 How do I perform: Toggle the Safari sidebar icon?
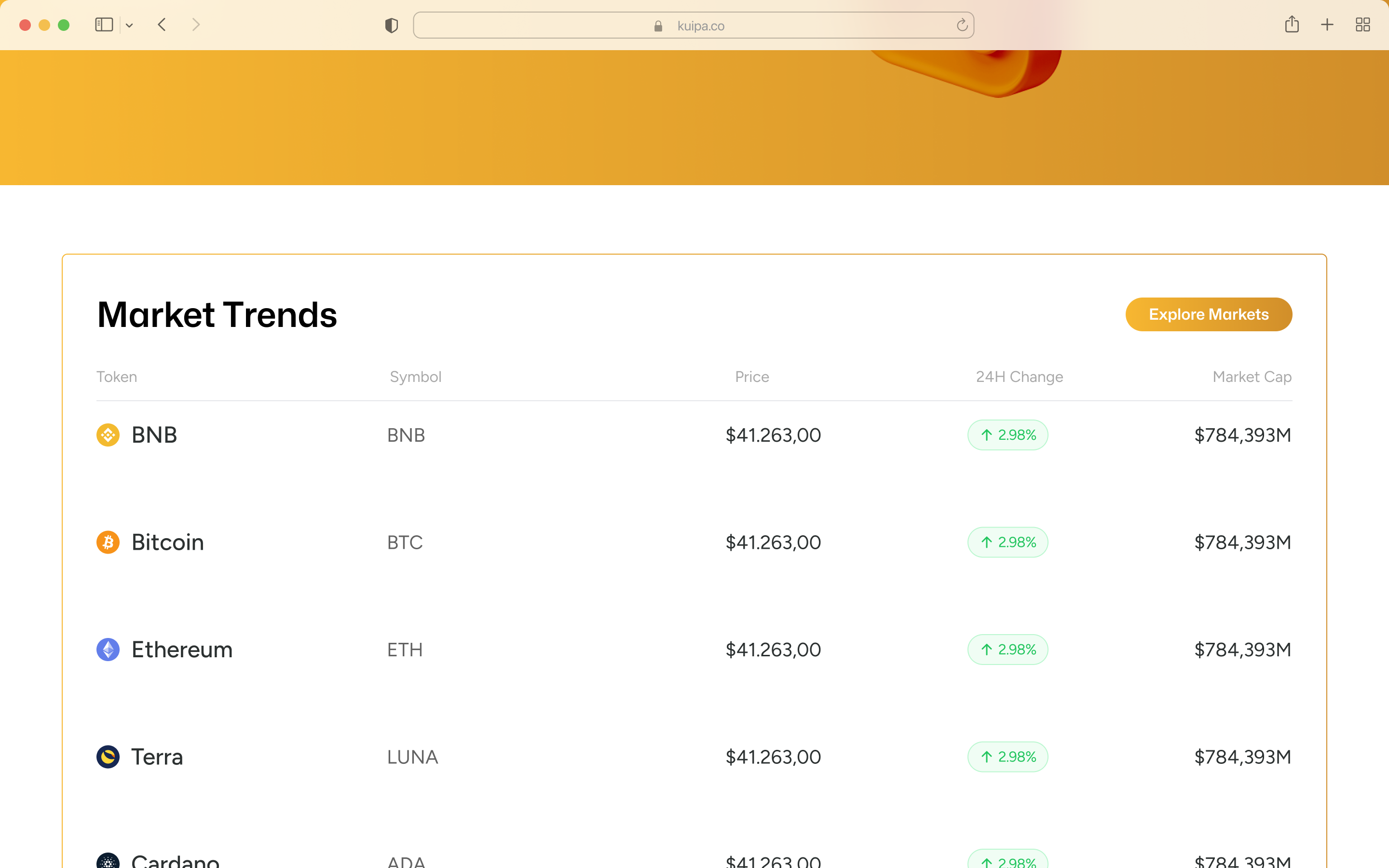pos(104,25)
